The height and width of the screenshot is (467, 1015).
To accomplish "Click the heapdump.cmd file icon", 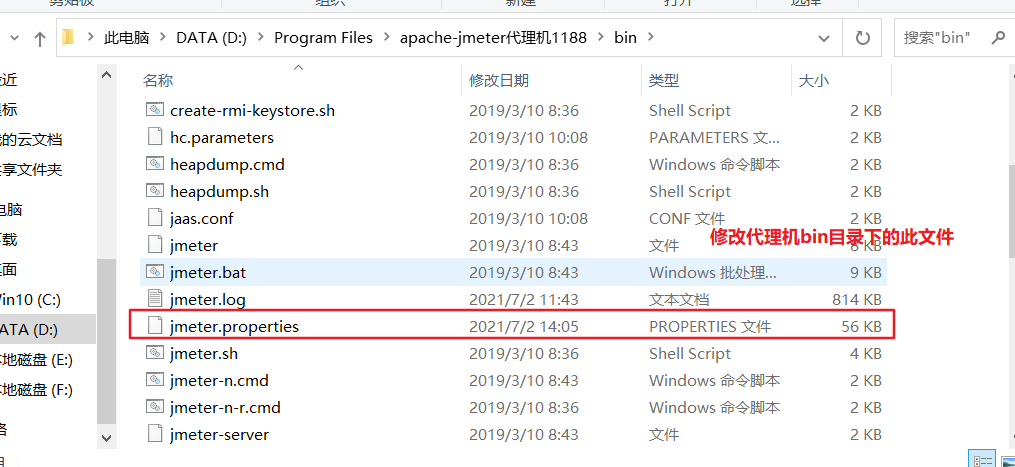I will tap(154, 165).
